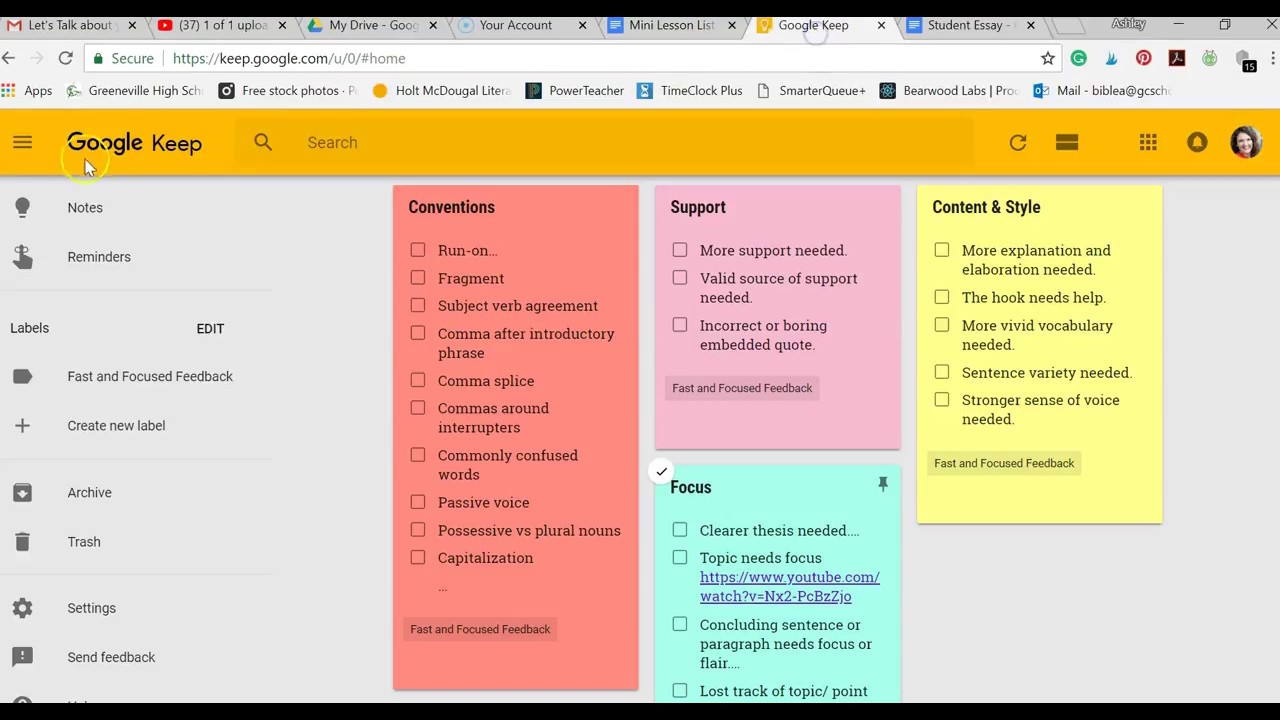Click label chip on Support note
The image size is (1280, 720).
pyautogui.click(x=742, y=388)
